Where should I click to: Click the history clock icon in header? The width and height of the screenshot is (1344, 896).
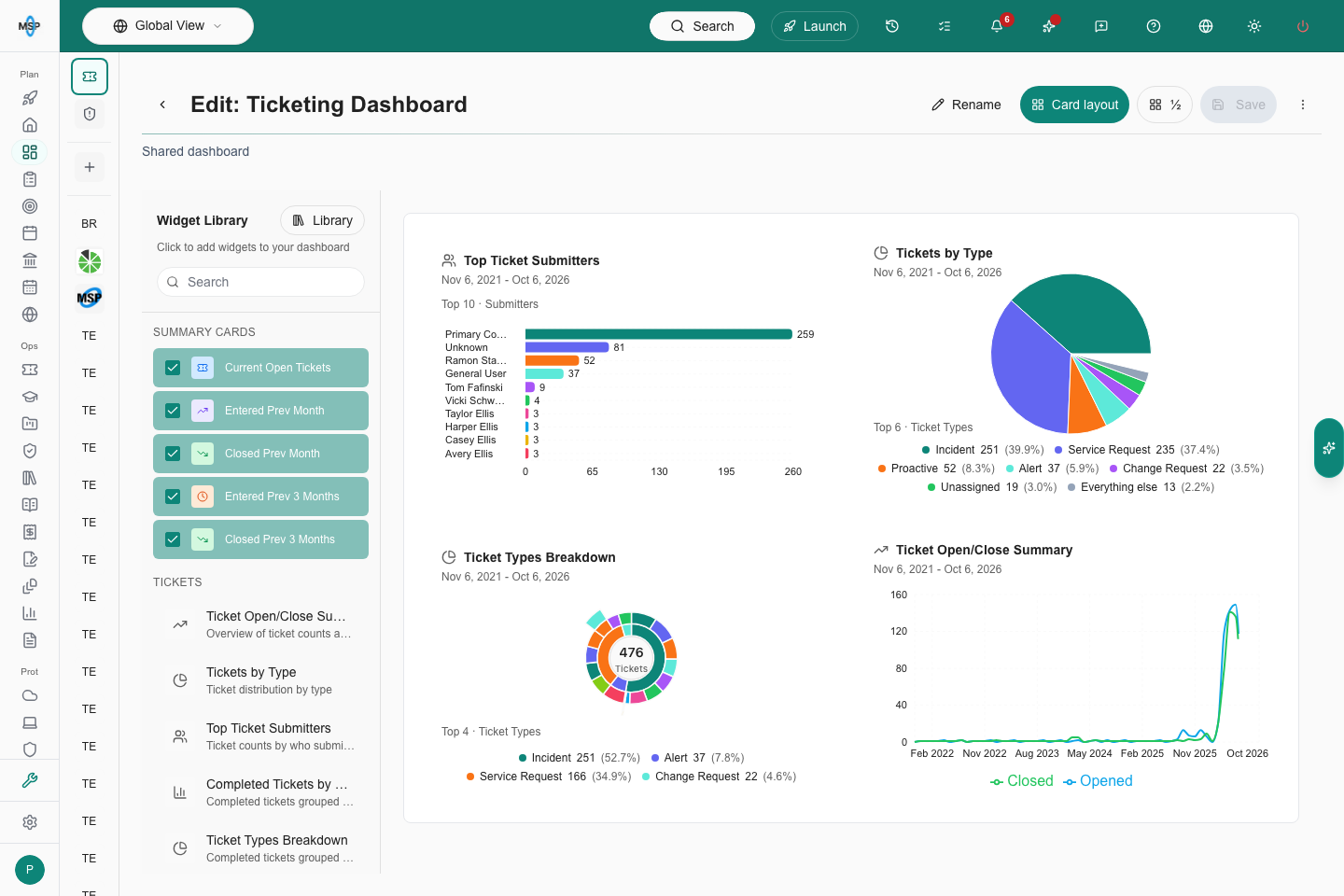(x=892, y=26)
